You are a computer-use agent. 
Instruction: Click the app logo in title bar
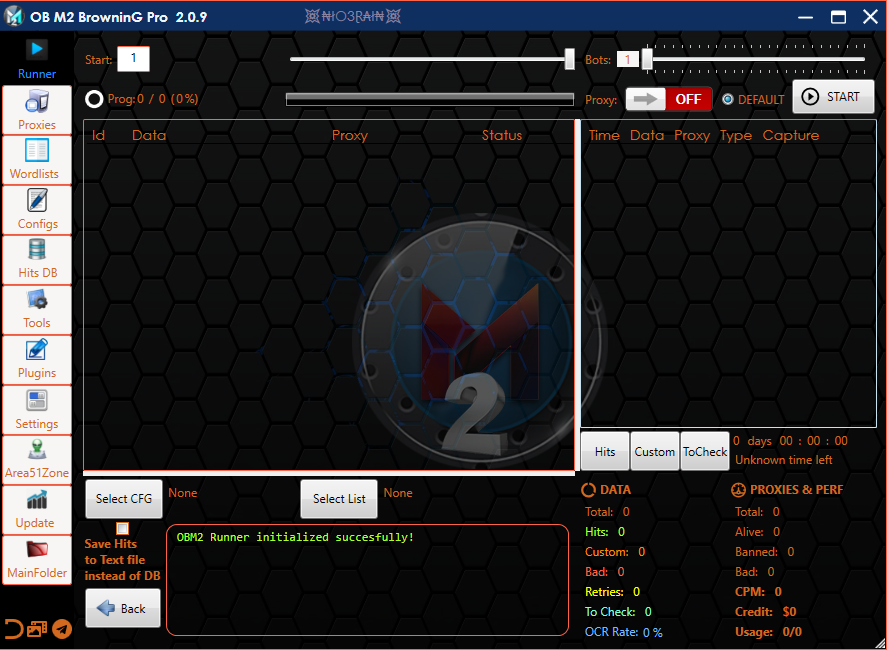point(14,16)
